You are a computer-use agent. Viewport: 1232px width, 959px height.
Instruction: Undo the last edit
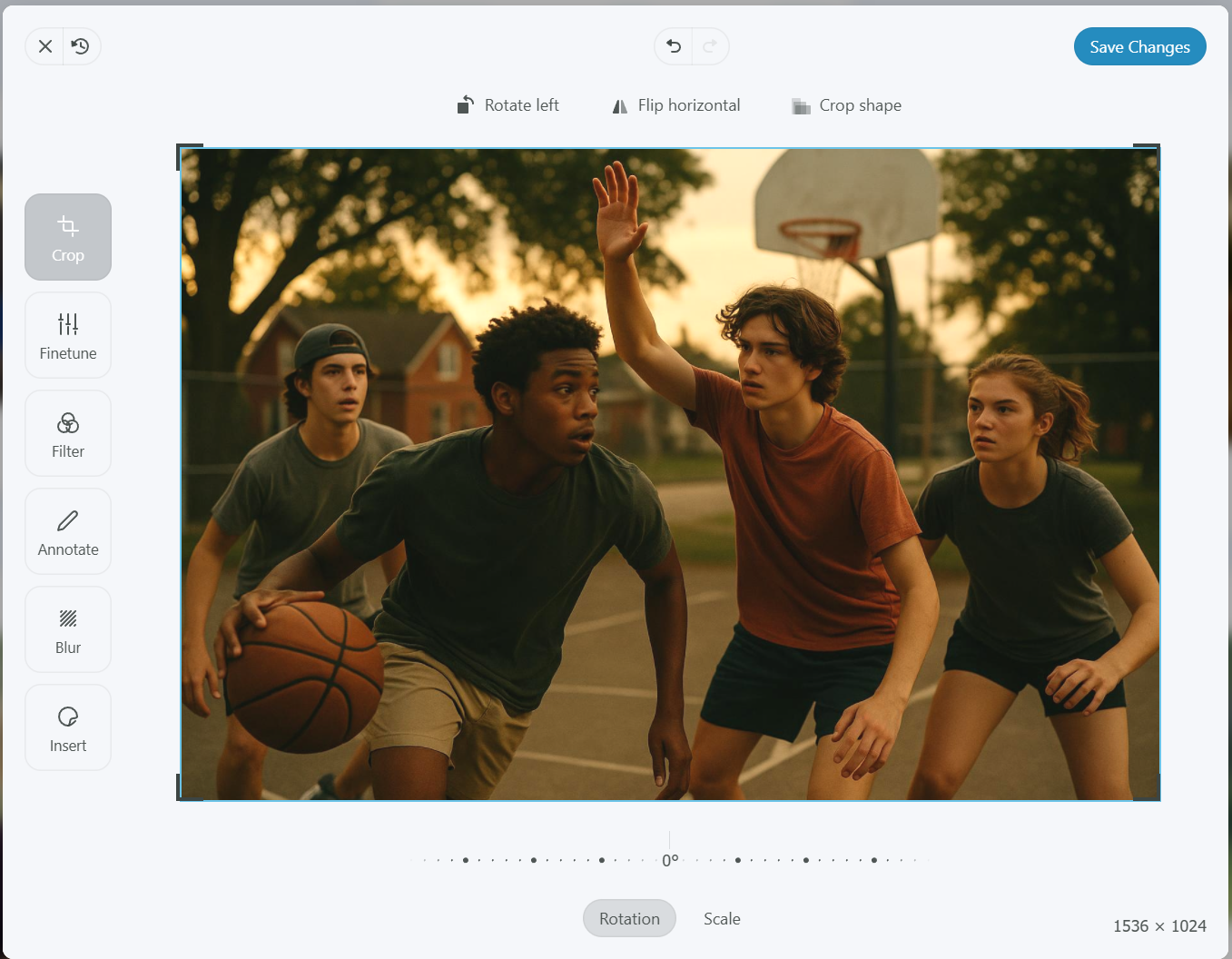point(674,46)
